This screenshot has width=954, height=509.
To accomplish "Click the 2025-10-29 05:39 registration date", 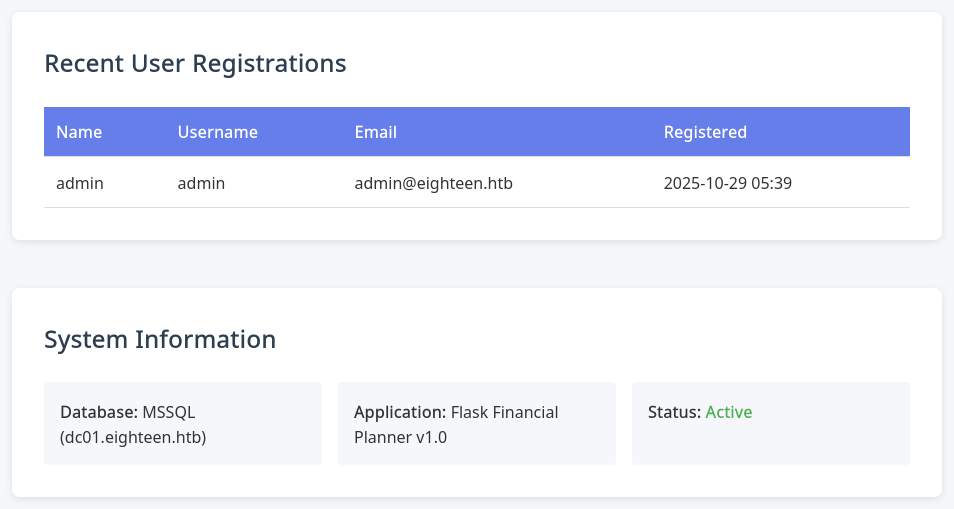I will coord(728,183).
